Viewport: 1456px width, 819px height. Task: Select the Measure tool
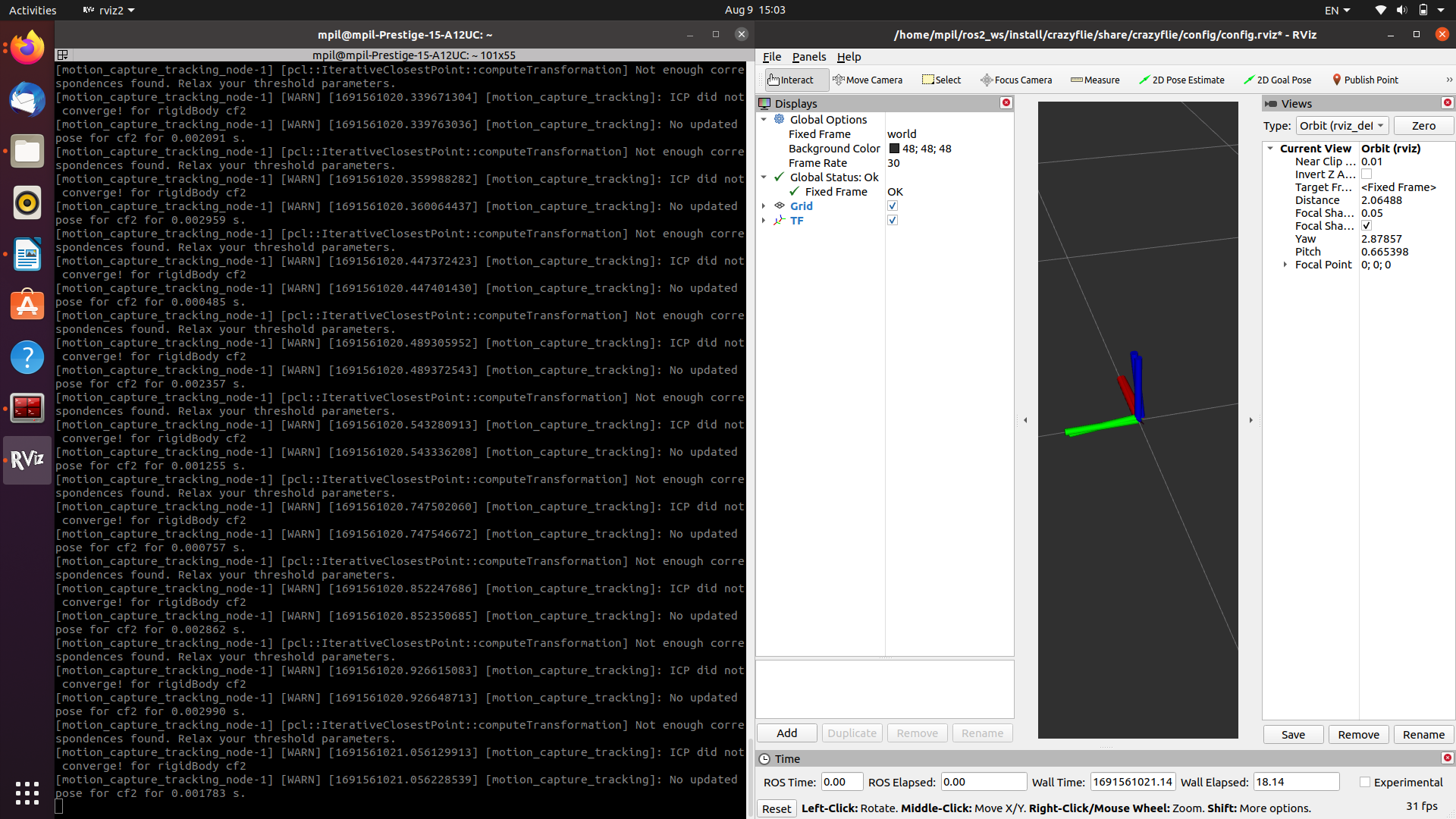pyautogui.click(x=1094, y=80)
